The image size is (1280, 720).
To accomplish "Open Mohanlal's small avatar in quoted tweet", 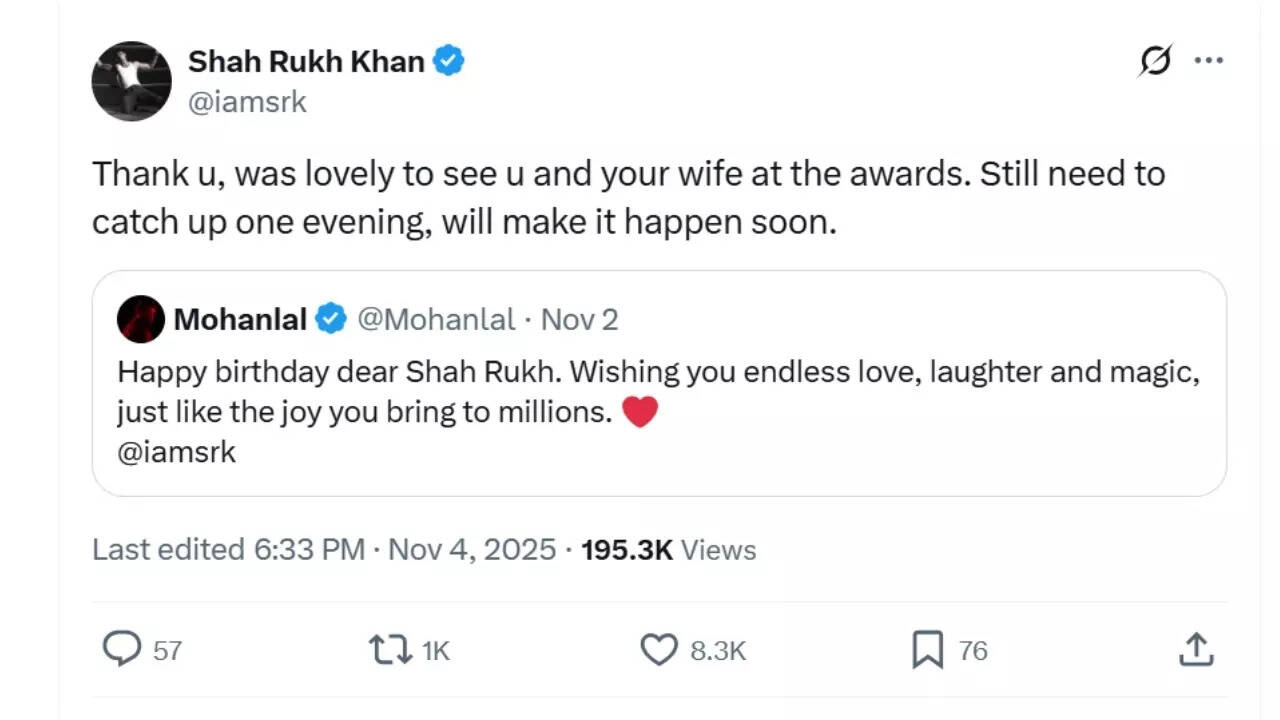I will click(141, 320).
